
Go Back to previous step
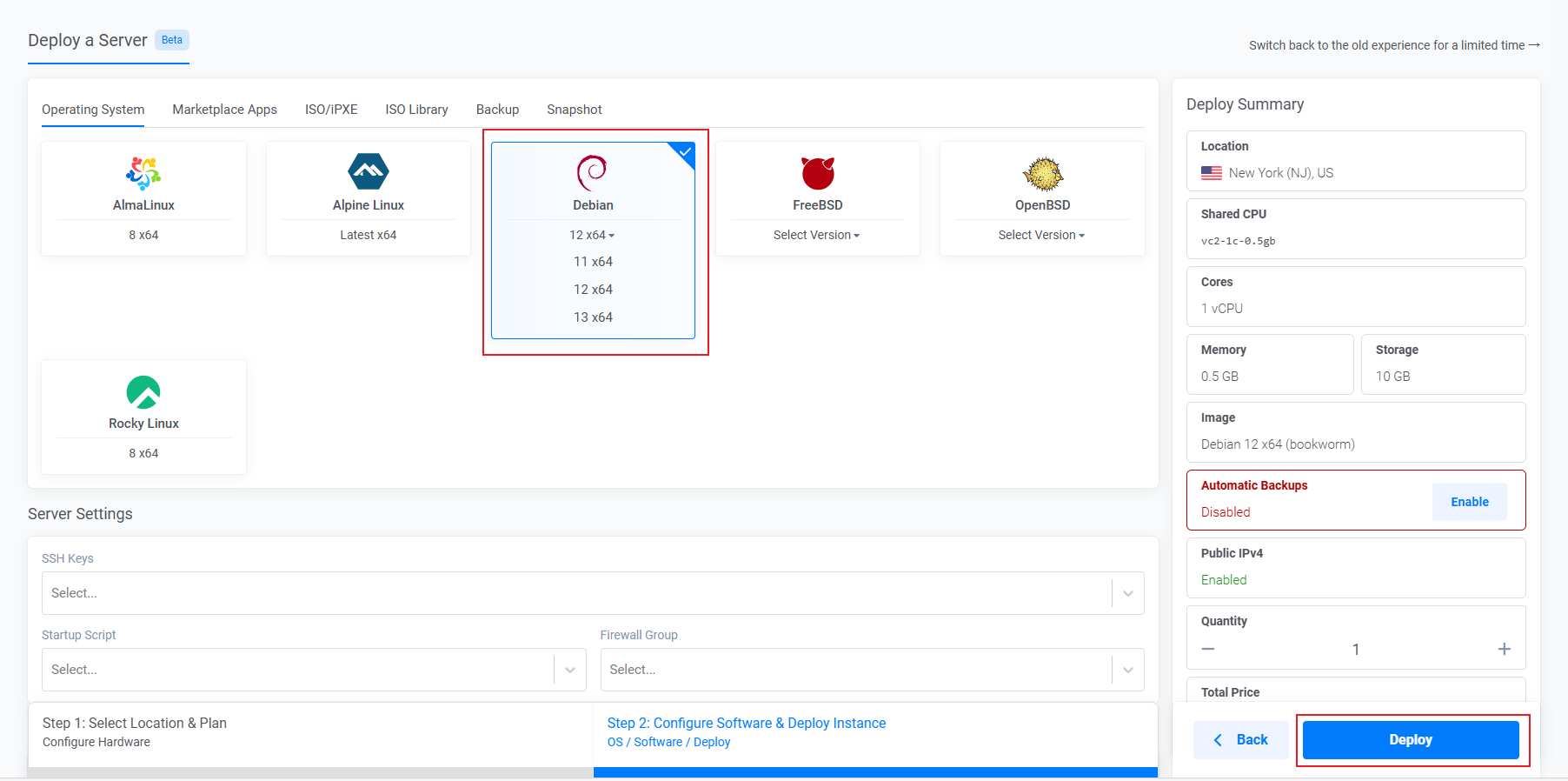tap(1240, 740)
